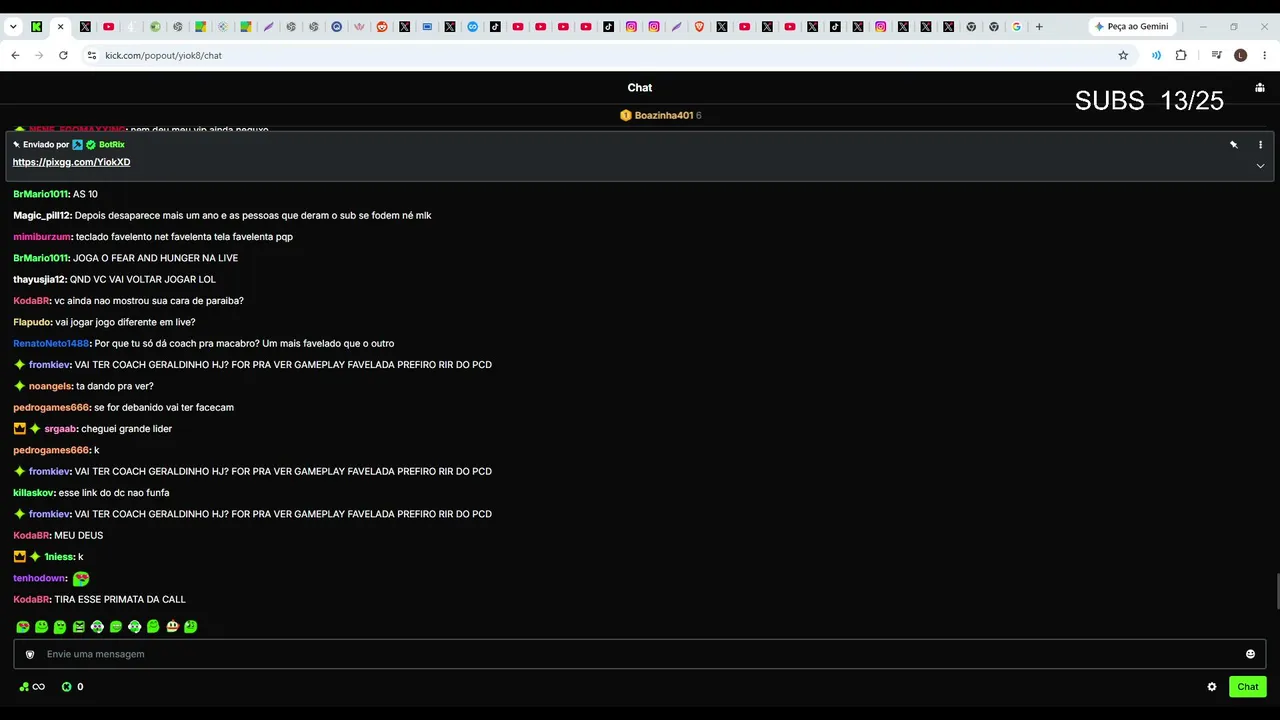This screenshot has height=720, width=1280.
Task: Click message 'esse link do dc nao funfa'
Action: 114,493
